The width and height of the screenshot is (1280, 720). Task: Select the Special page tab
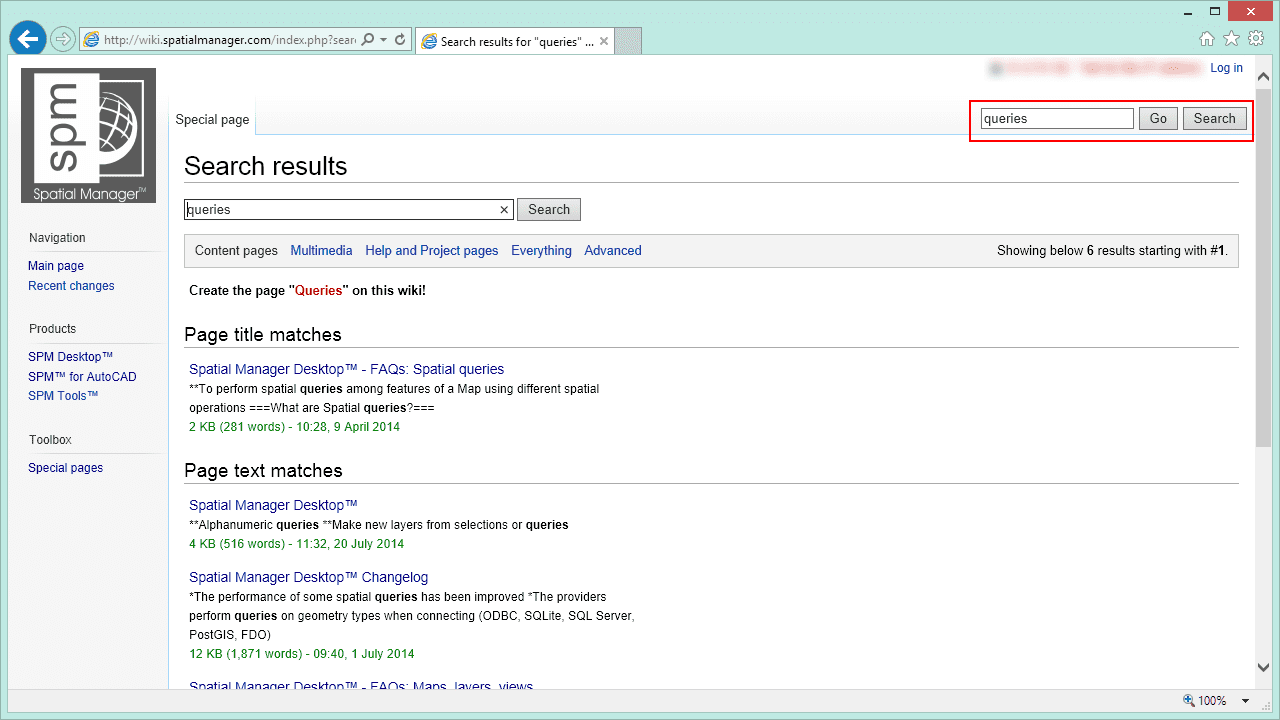212,119
